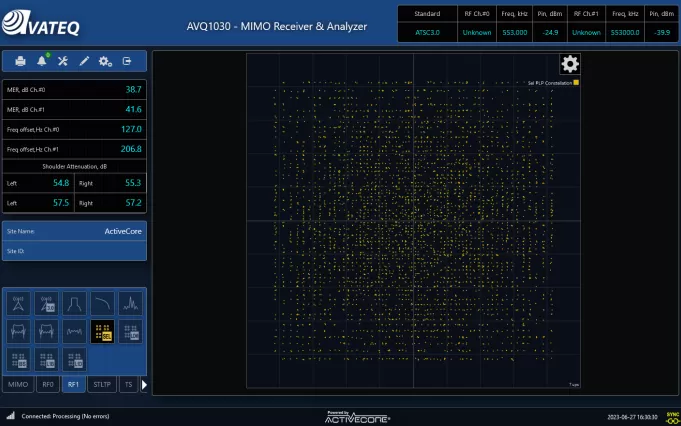Viewport: 681px width, 426px height.
Task: Open the alarm notifications bell
Action: [42, 61]
